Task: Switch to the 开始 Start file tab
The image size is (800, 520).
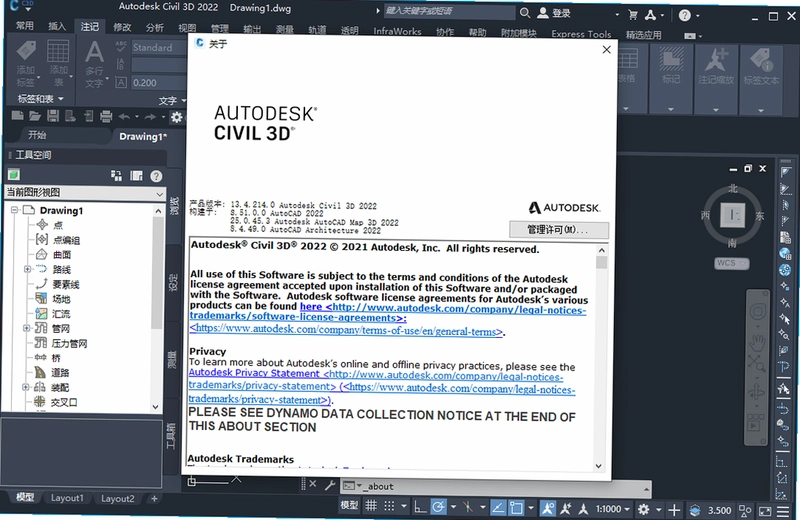Action: (37, 135)
